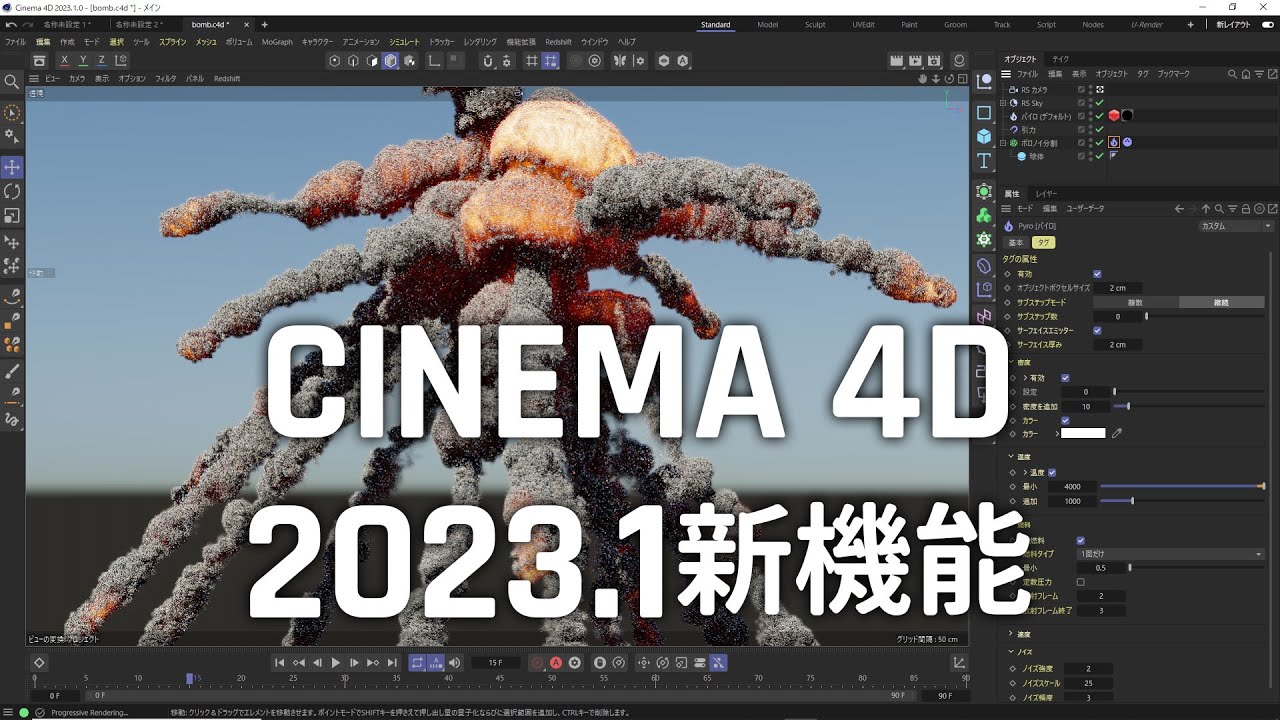1280x720 pixels.
Task: Collapse the ノイズ section
Action: point(1011,652)
